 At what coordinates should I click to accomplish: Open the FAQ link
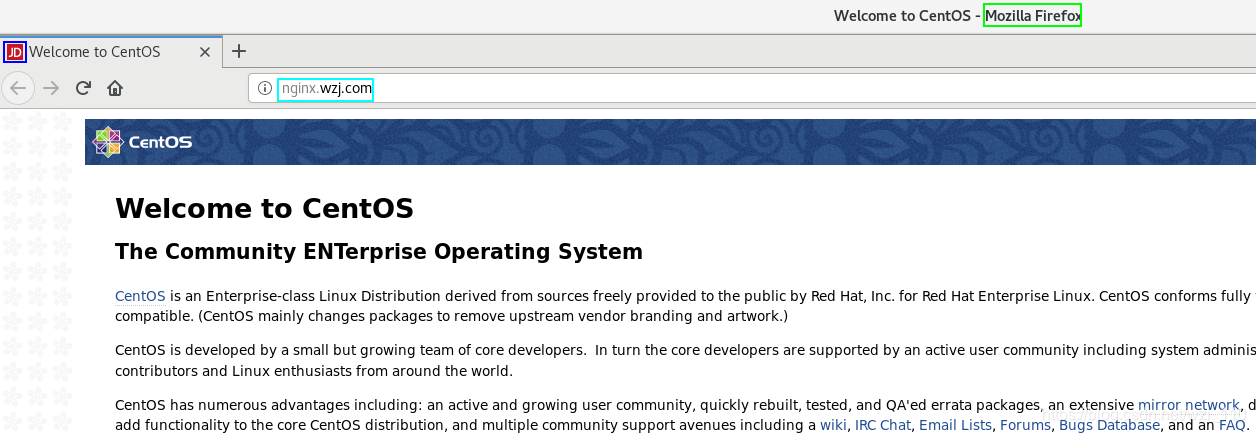coord(1232,425)
